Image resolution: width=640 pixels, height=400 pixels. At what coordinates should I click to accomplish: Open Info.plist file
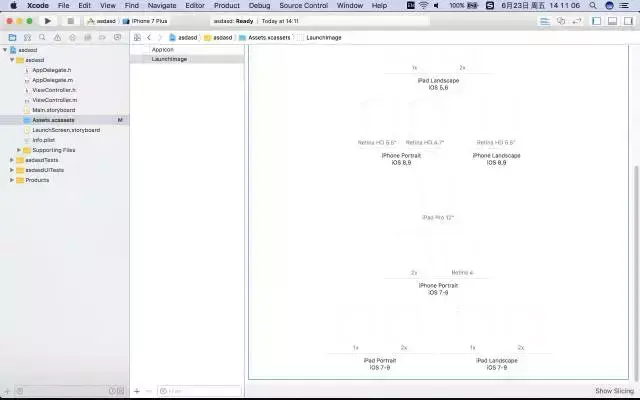[x=44, y=140]
